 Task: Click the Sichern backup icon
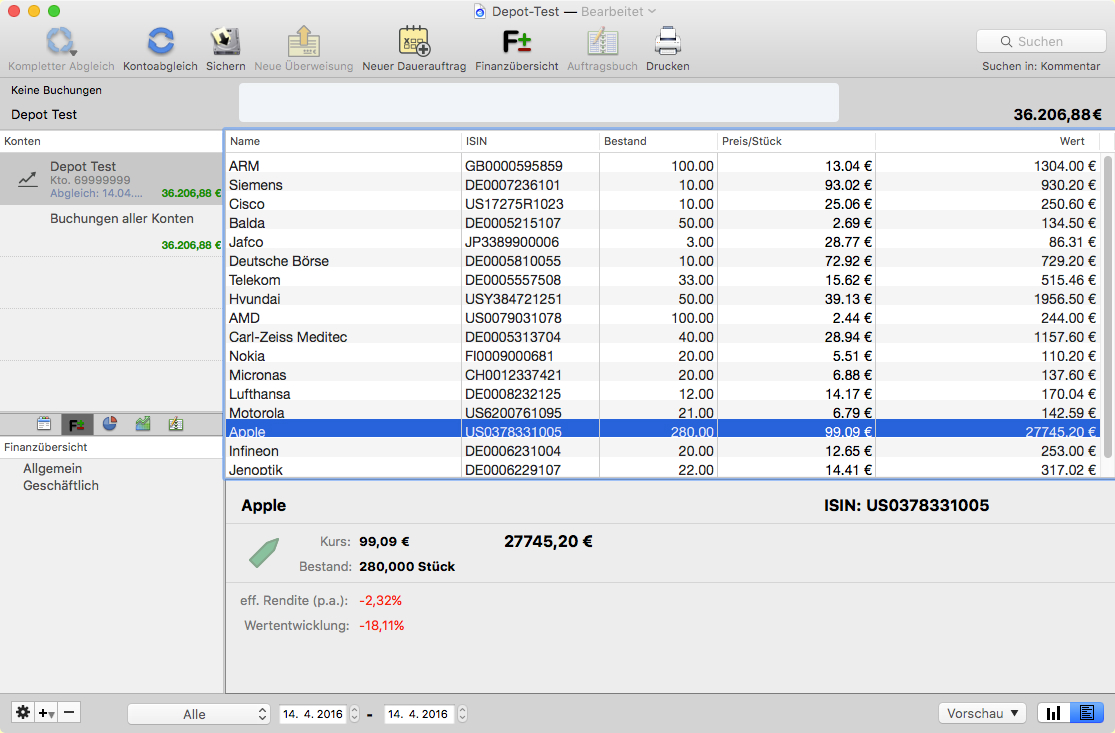(225, 42)
